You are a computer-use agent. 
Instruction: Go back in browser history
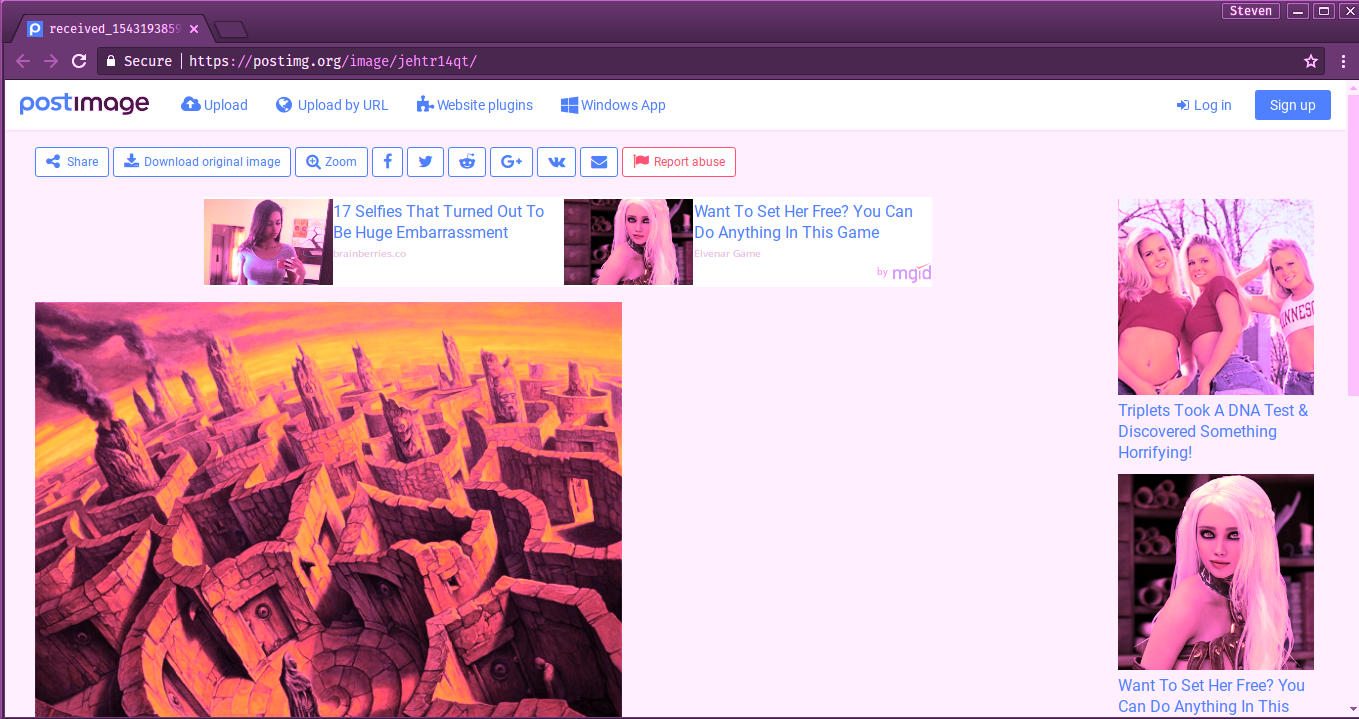(23, 61)
